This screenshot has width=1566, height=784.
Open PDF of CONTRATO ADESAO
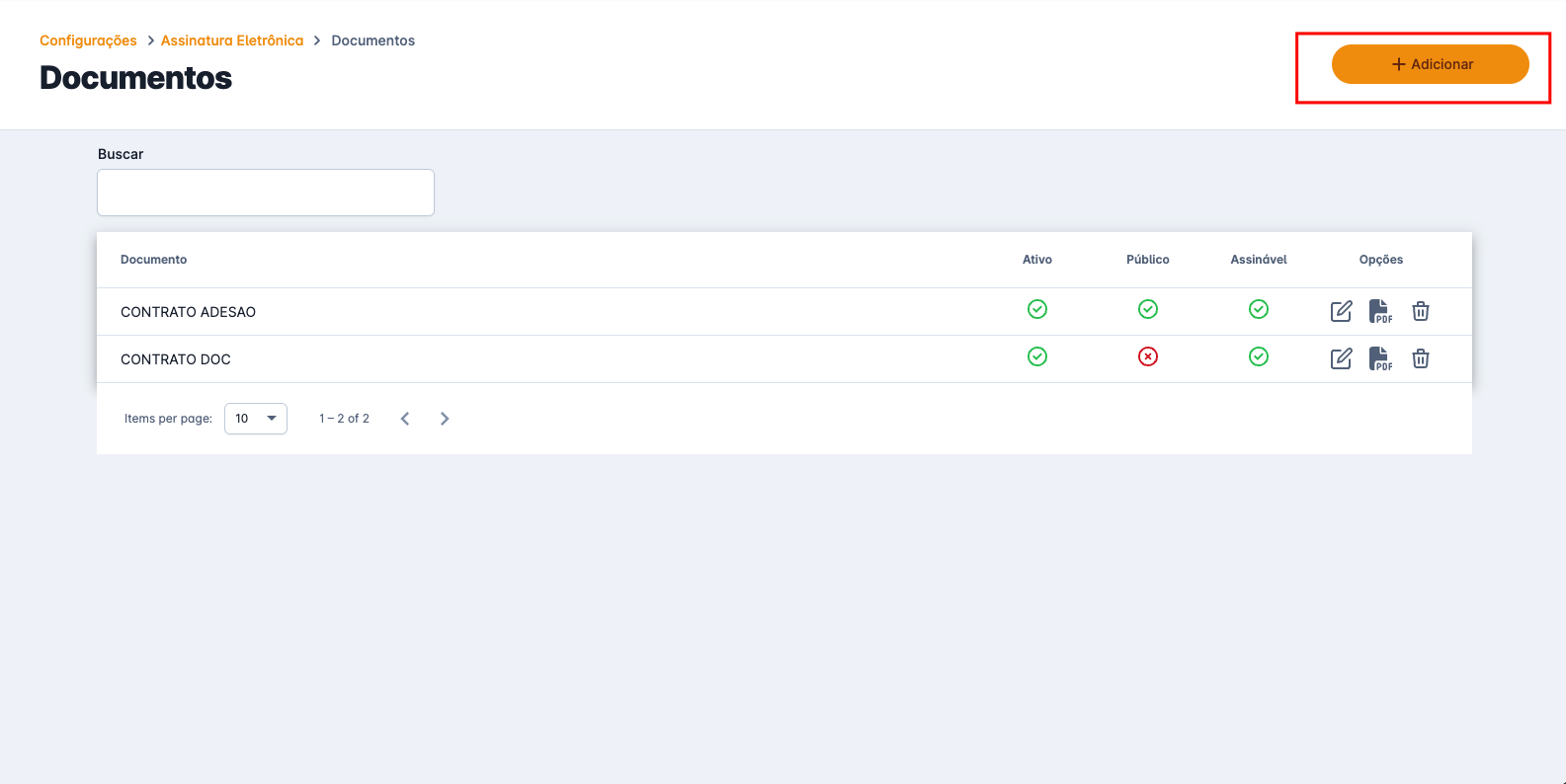tap(1380, 311)
